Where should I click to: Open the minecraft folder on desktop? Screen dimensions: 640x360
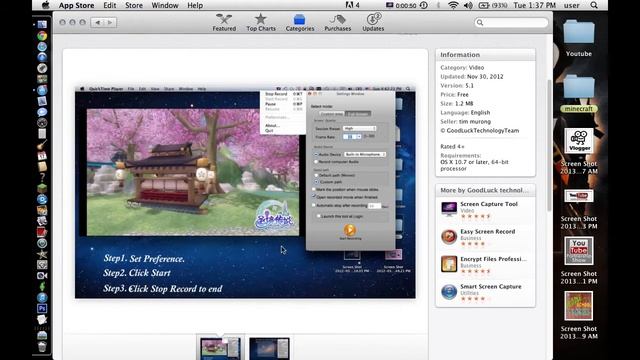click(x=579, y=93)
